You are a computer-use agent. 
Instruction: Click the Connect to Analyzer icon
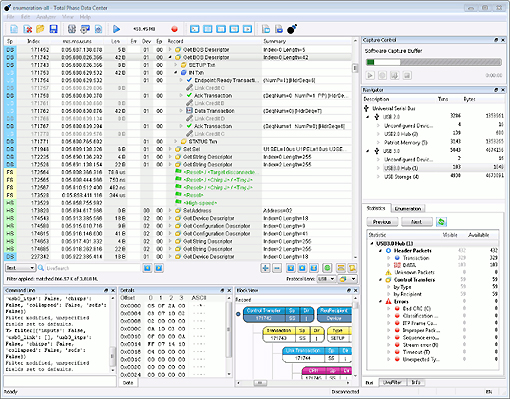click(72, 29)
